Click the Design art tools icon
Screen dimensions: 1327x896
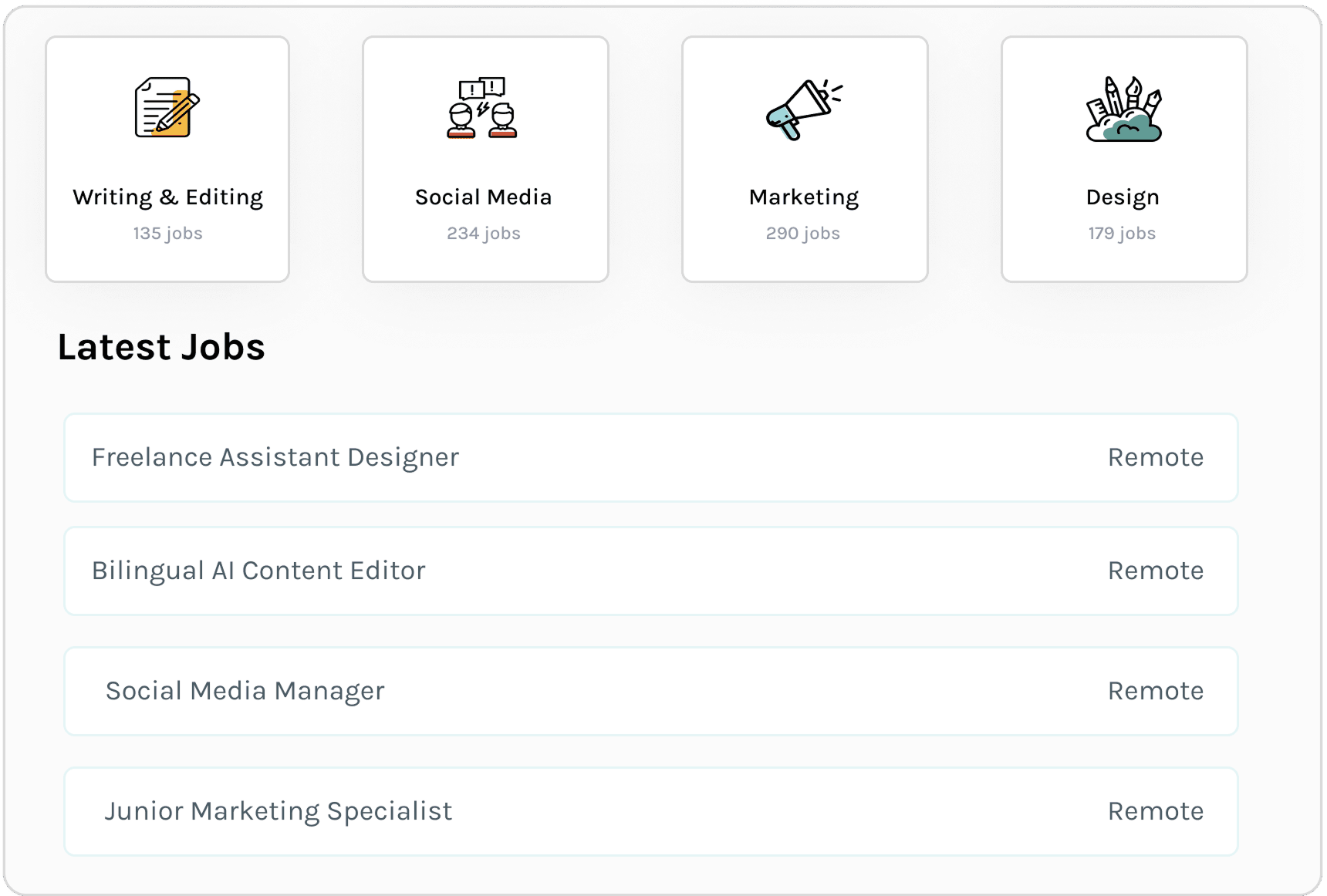coord(1123,109)
